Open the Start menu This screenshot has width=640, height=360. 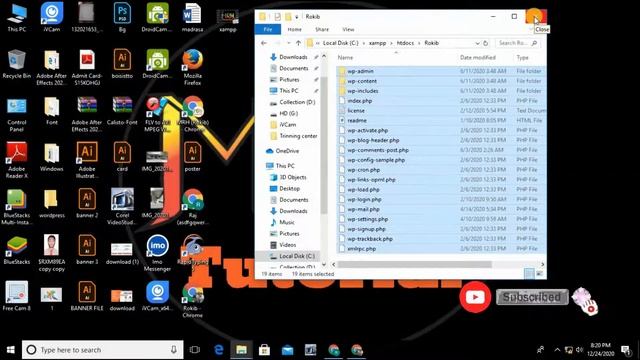coord(11,350)
